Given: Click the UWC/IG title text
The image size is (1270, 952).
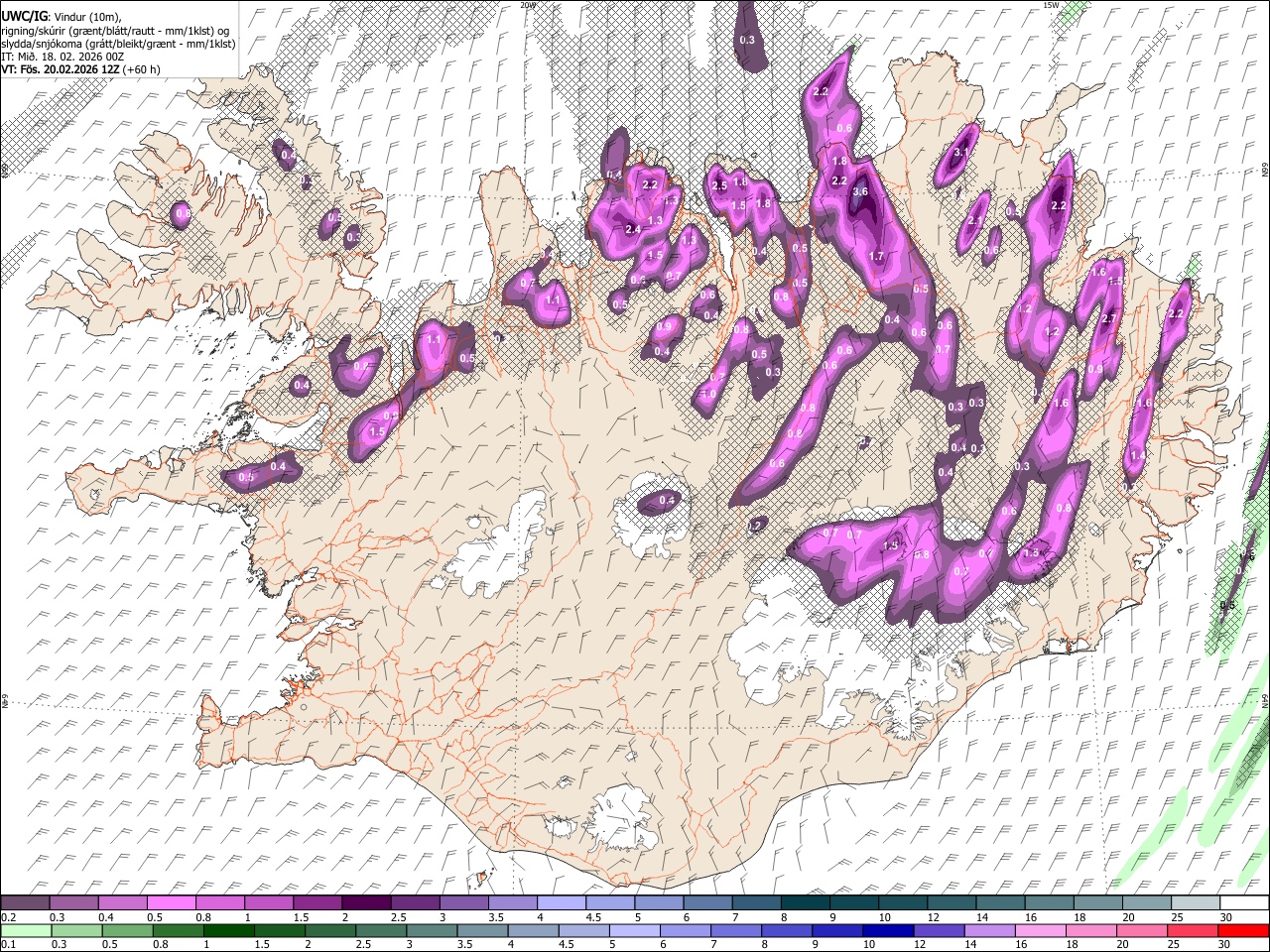Looking at the screenshot, I should click(24, 17).
